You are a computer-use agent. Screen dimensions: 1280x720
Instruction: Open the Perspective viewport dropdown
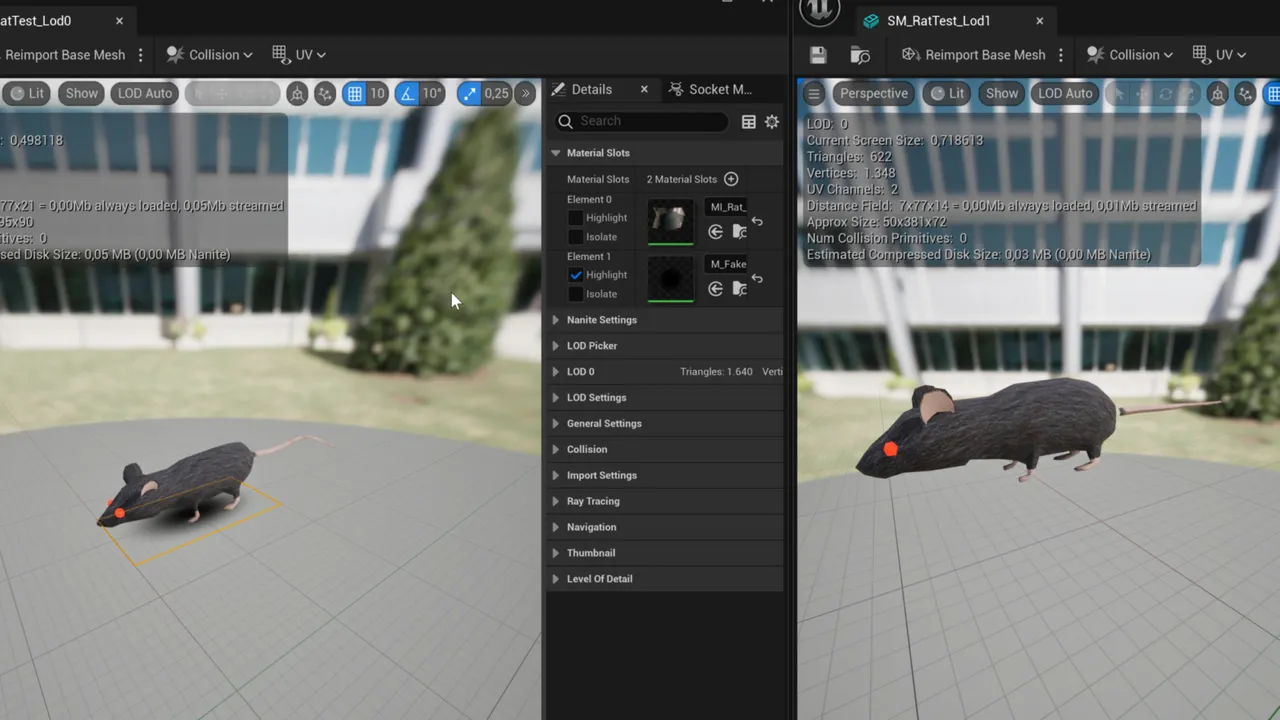click(x=873, y=93)
